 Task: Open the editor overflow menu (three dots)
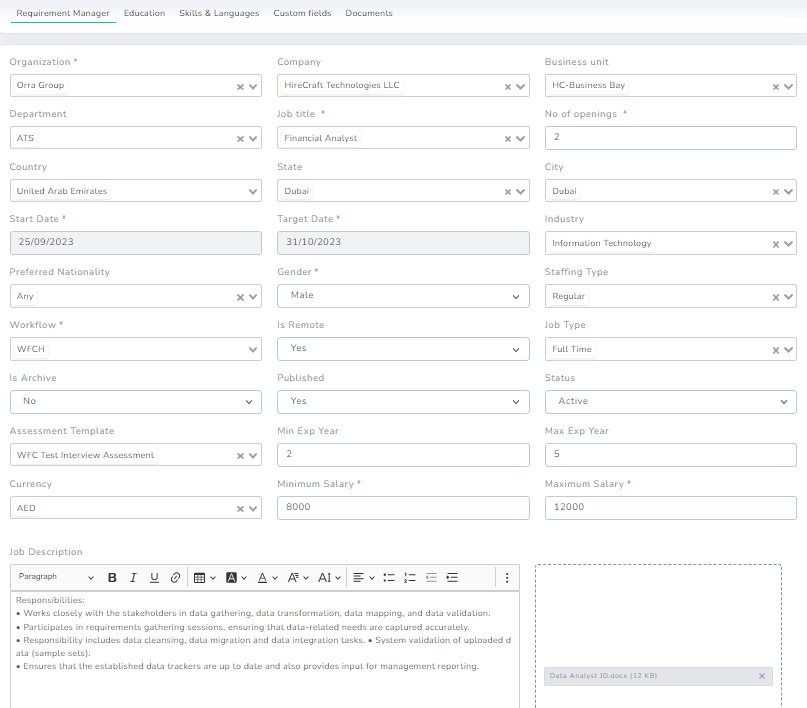[506, 577]
